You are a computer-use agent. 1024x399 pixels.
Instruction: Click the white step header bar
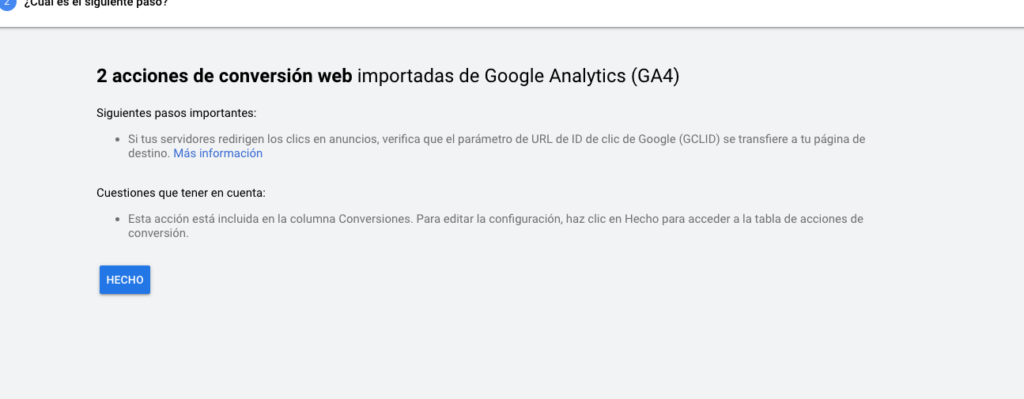(x=512, y=13)
